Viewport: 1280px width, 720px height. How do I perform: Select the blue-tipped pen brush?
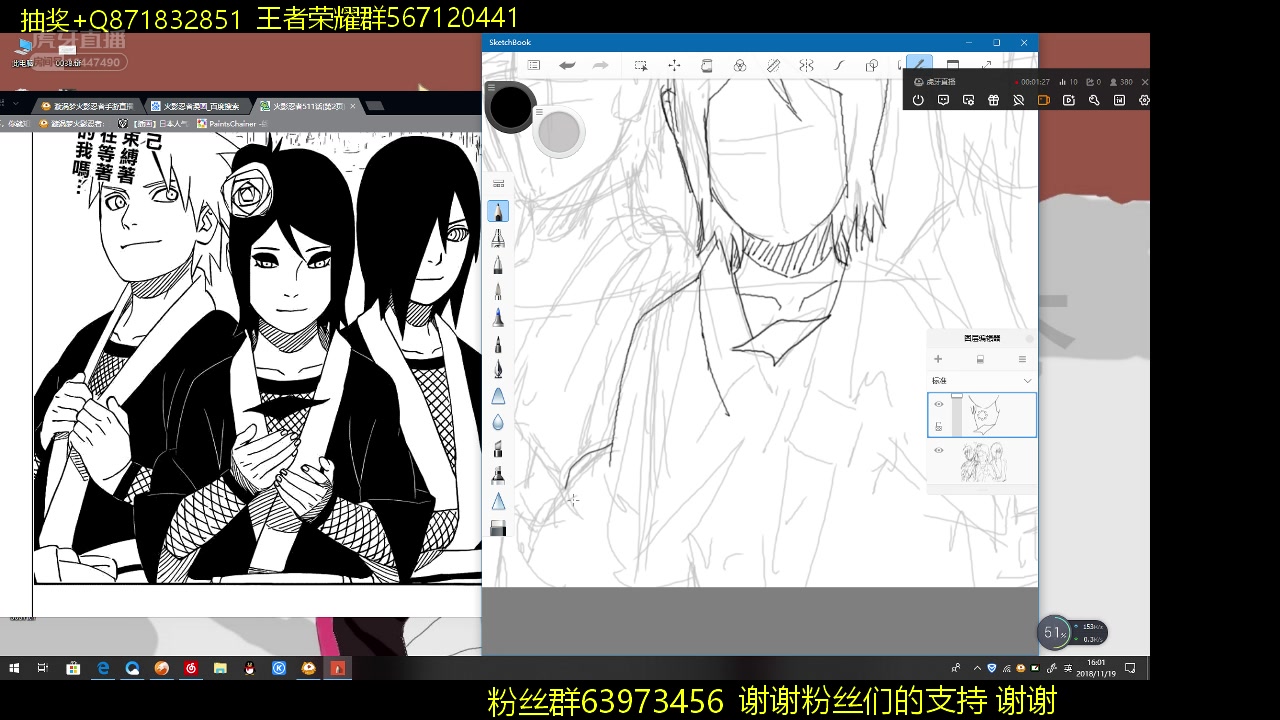click(x=498, y=317)
